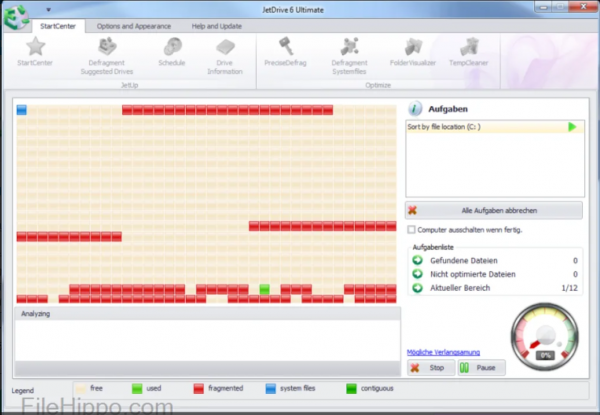Click the Stop button

(431, 368)
